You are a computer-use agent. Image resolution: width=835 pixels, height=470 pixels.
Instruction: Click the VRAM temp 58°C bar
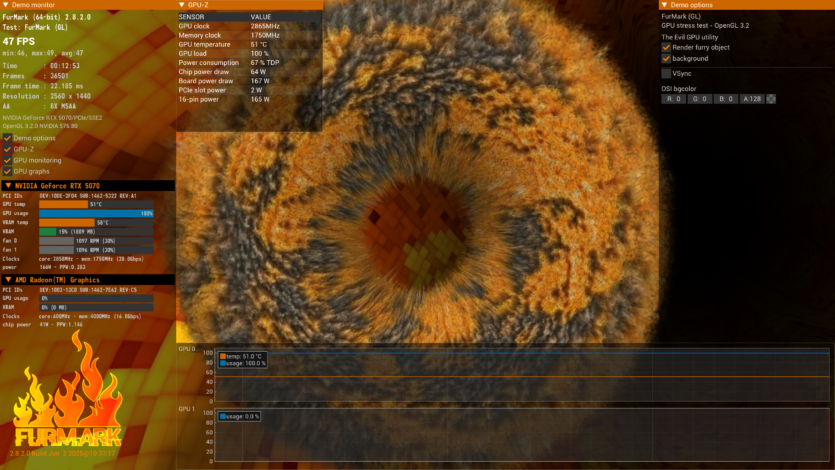[96, 222]
